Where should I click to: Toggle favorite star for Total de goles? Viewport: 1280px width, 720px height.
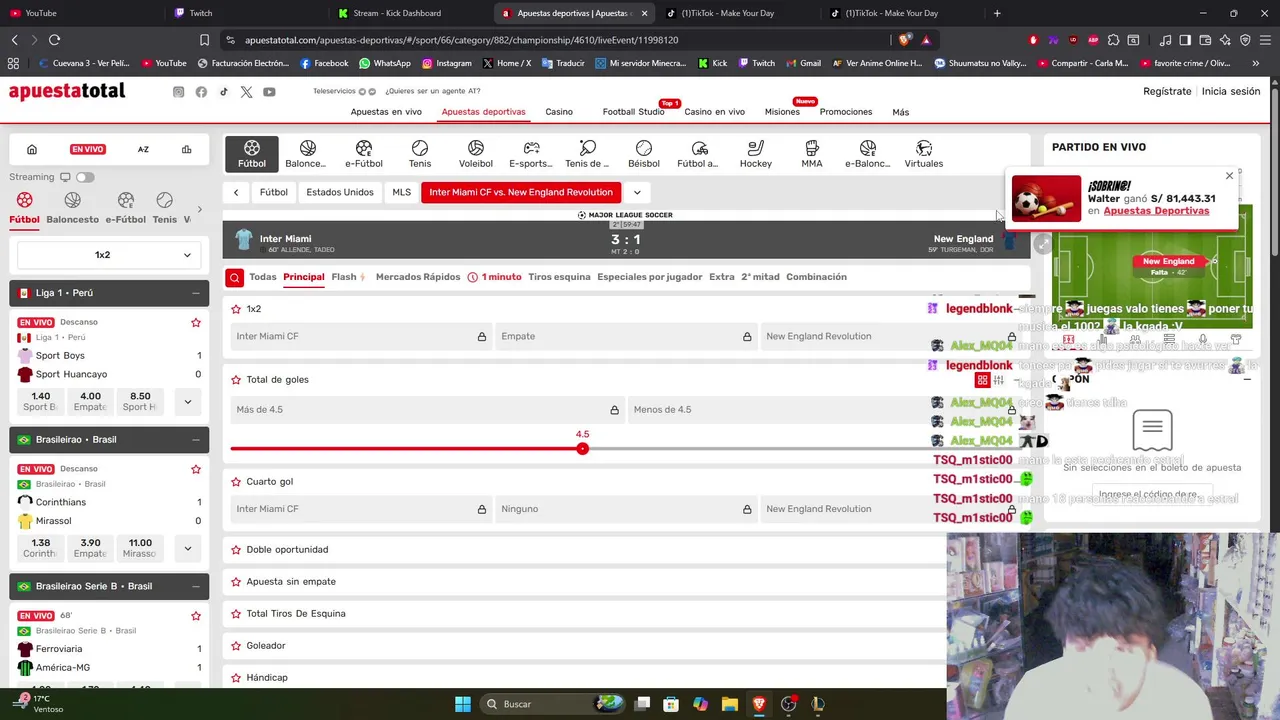tap(236, 380)
